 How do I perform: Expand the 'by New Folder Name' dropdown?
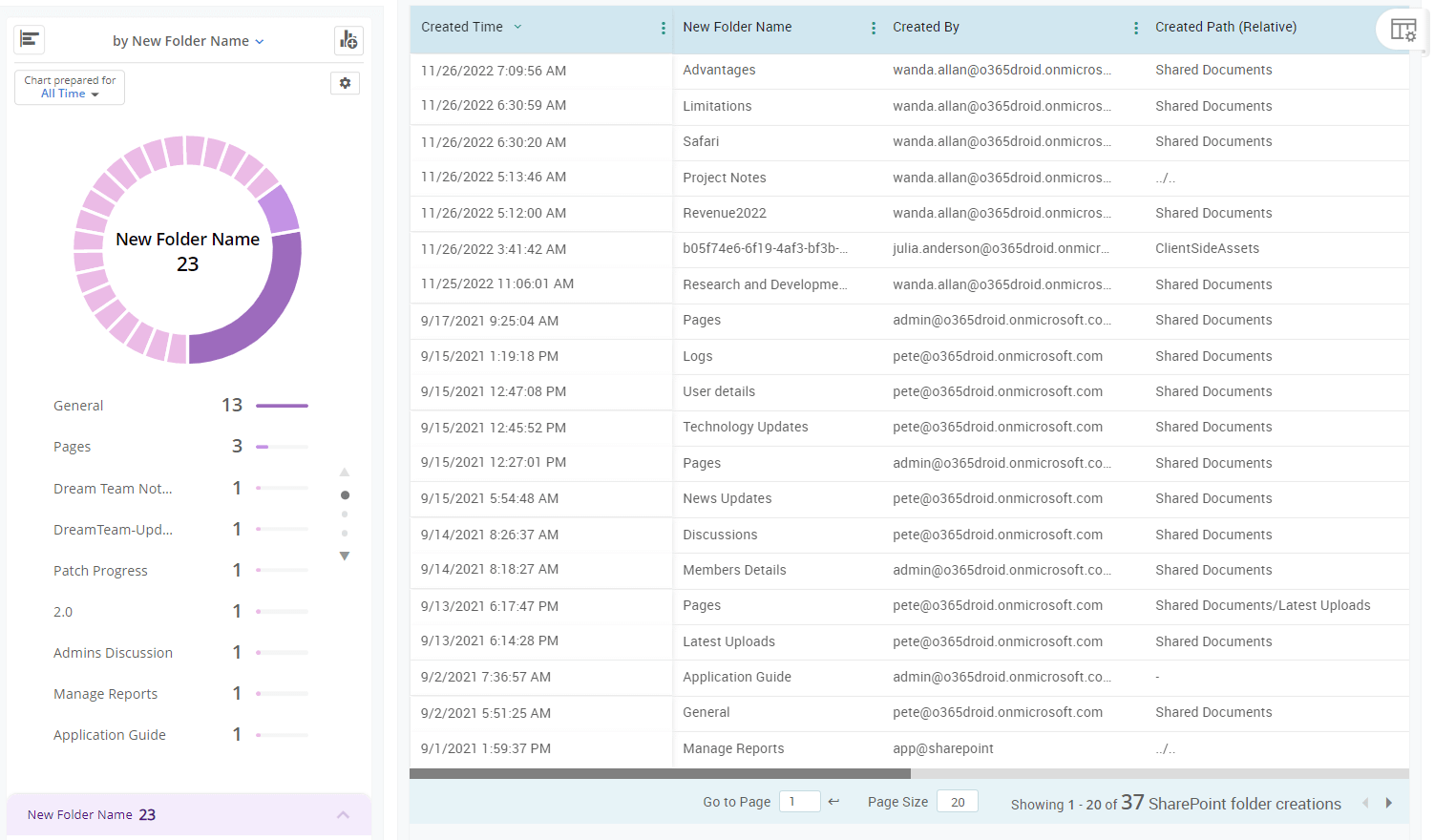click(188, 41)
